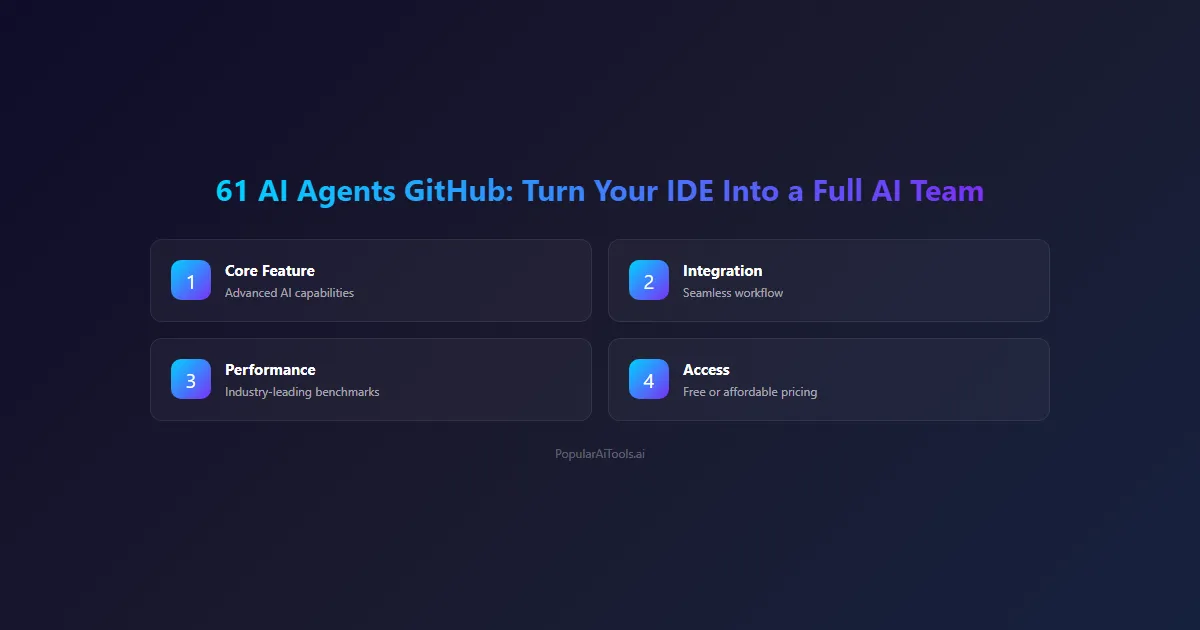The height and width of the screenshot is (630, 1200).
Task: Click the Advanced AI capabilities text
Action: (x=287, y=293)
